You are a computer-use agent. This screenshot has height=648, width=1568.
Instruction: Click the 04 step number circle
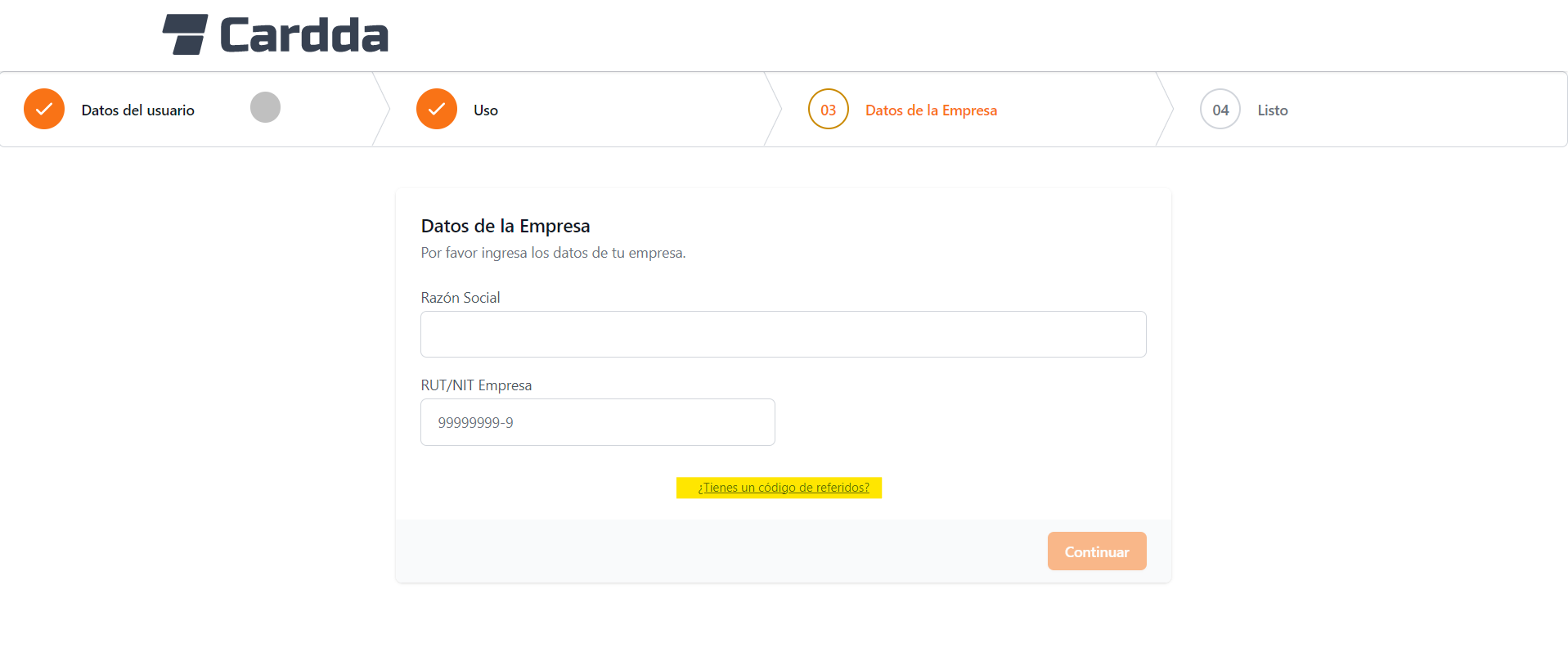tap(1220, 109)
